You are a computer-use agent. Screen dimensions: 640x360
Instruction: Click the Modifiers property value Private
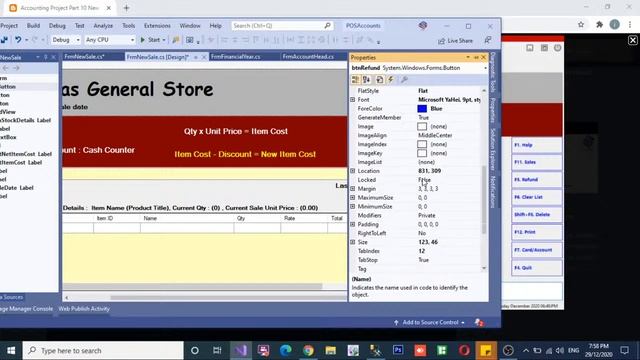pyautogui.click(x=427, y=216)
